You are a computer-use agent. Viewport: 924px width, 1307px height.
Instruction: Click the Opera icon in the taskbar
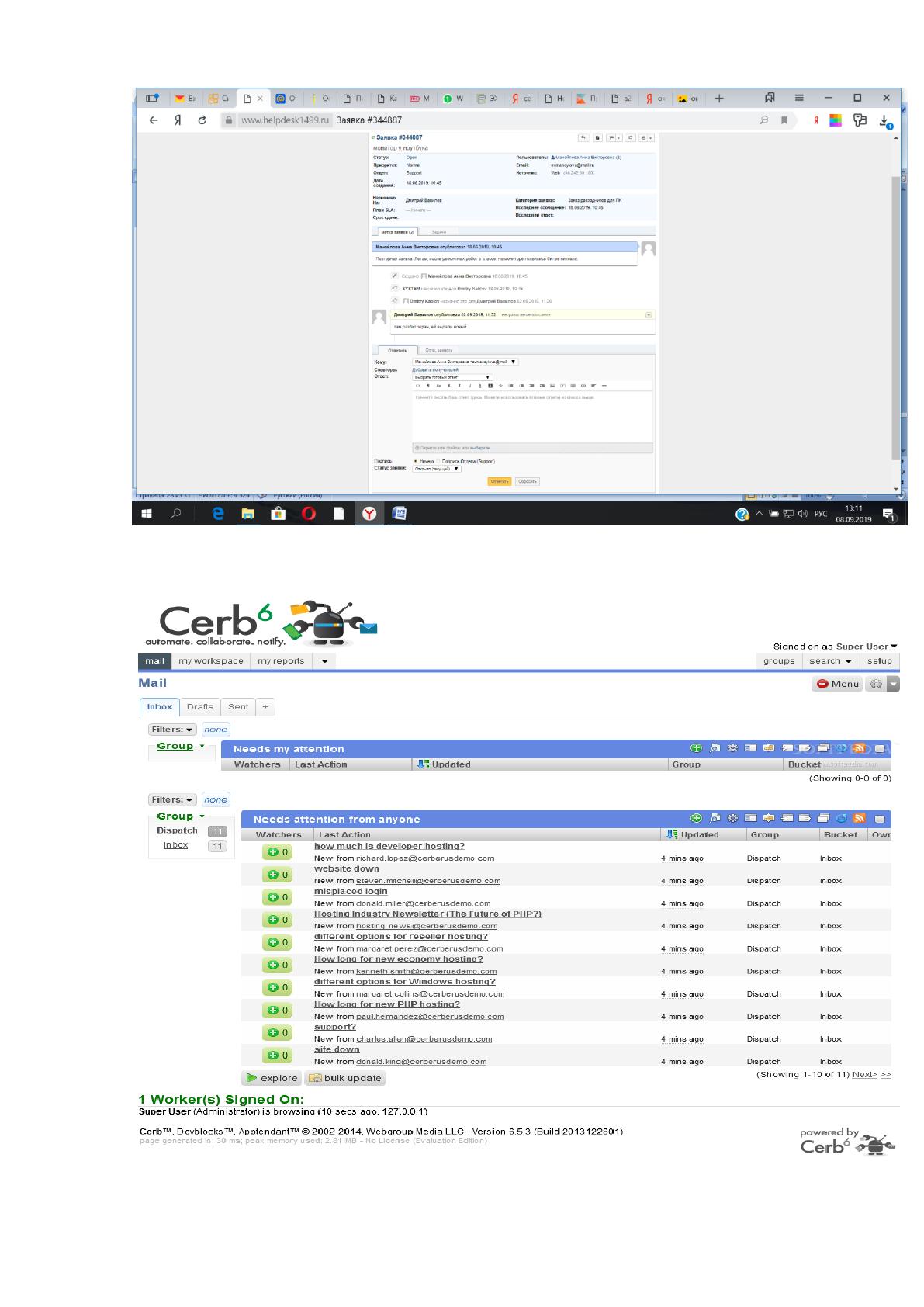click(x=308, y=514)
